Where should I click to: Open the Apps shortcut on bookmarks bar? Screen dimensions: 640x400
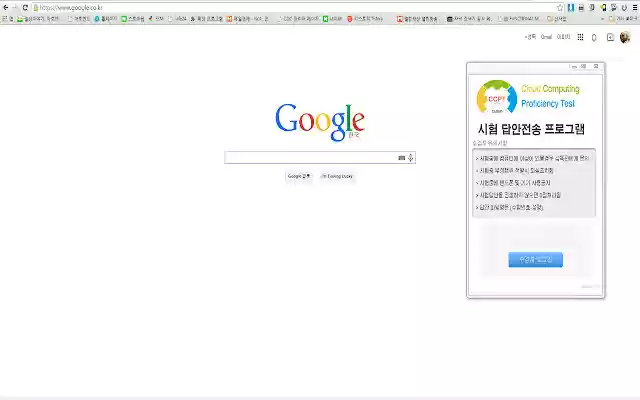pyautogui.click(x=8, y=19)
